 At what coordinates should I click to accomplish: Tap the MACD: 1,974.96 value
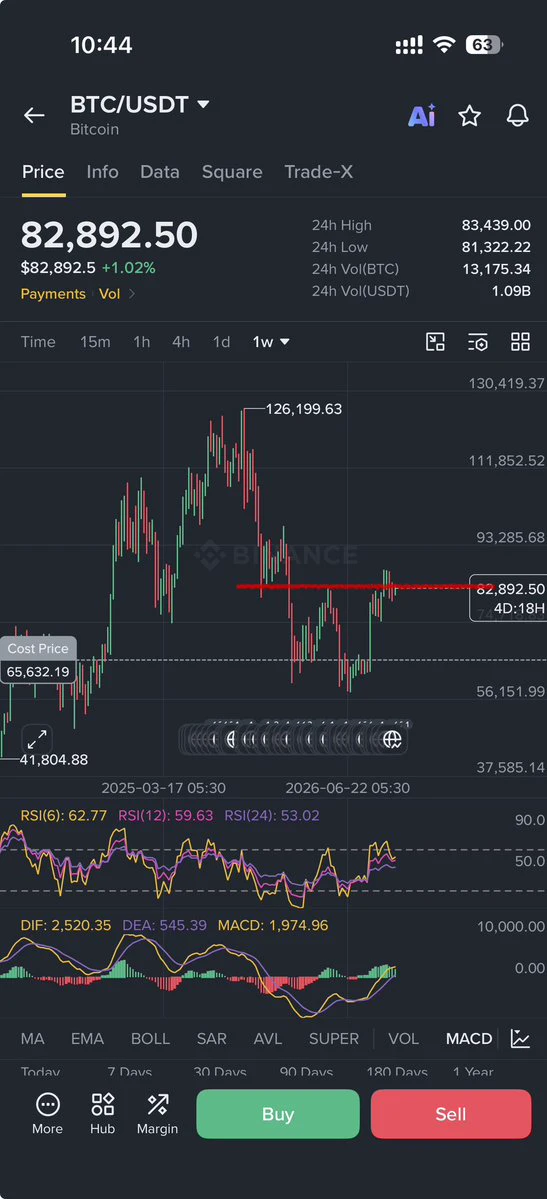(273, 925)
